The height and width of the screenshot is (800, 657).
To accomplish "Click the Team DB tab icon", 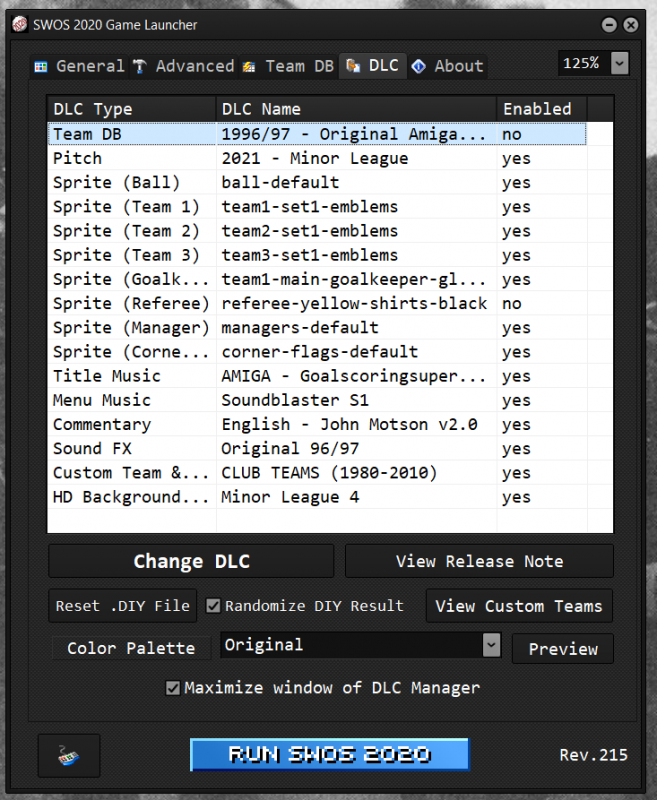I will point(248,67).
